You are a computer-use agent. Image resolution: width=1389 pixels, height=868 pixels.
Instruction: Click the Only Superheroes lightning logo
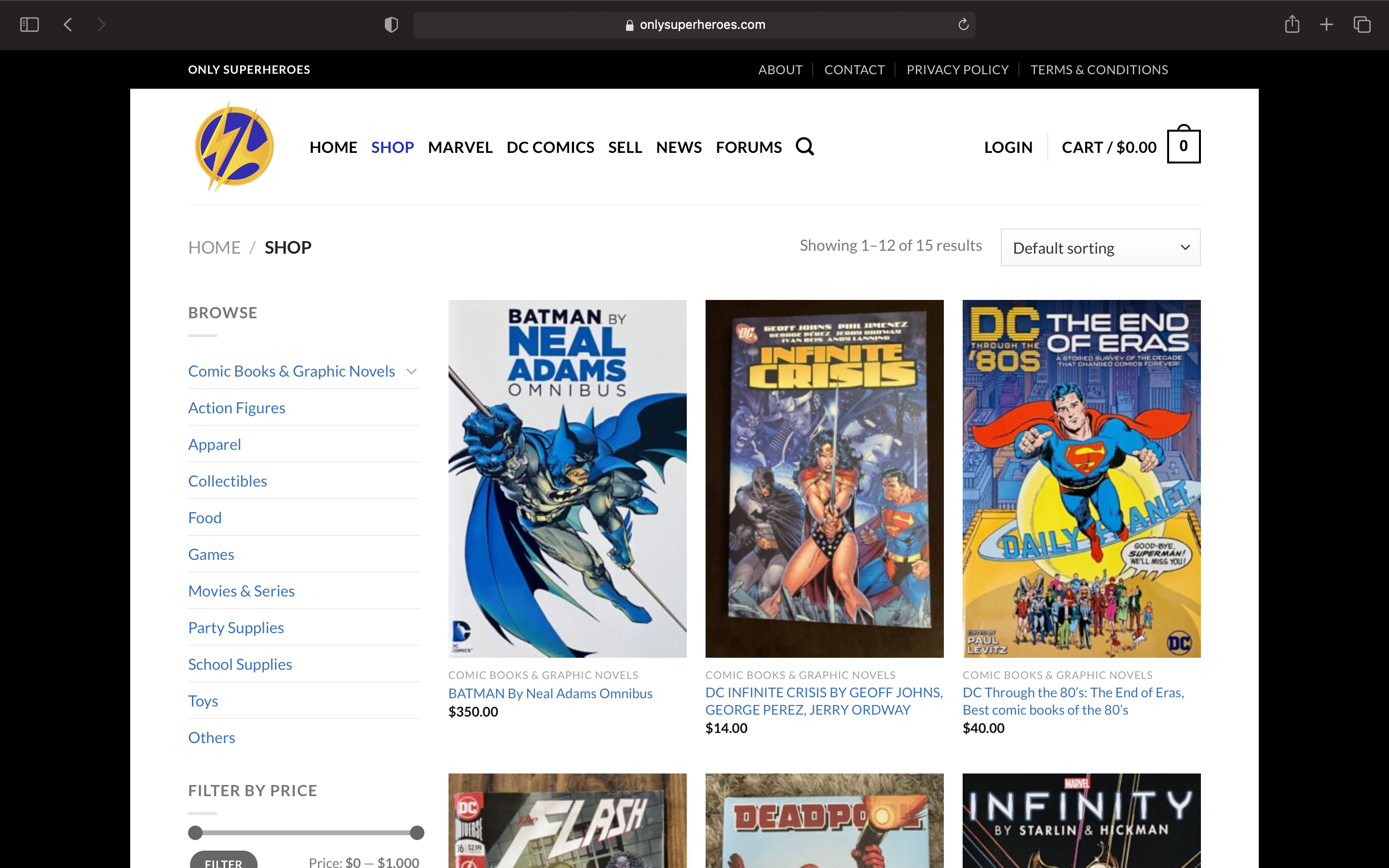234,147
